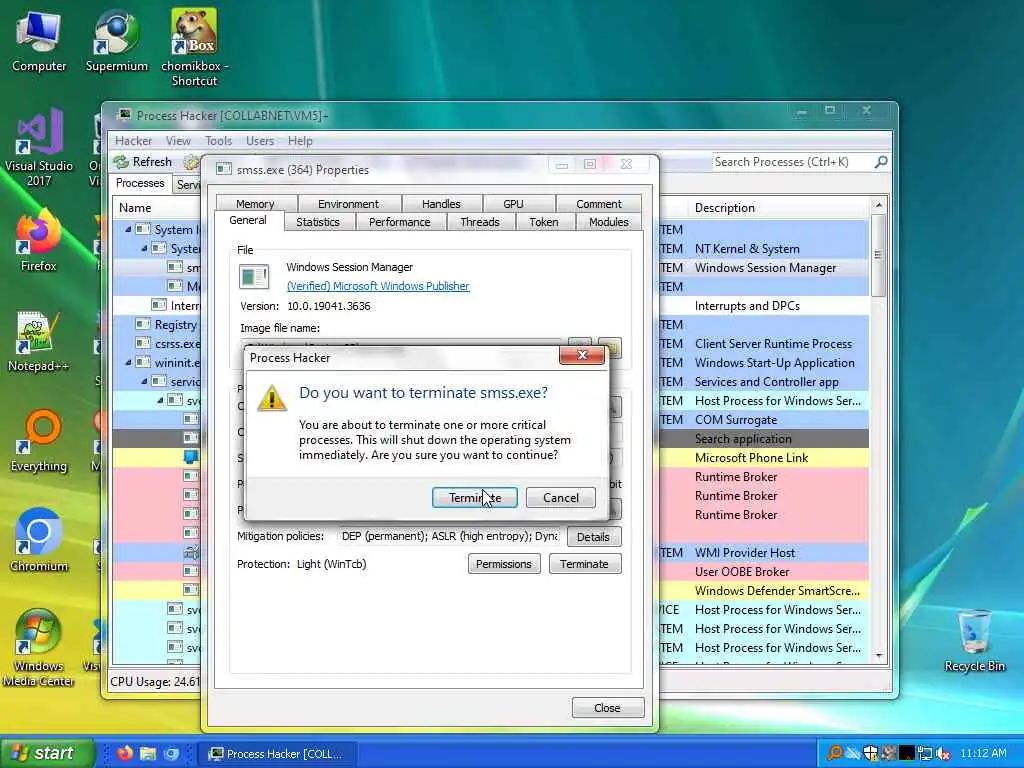Open the View menu in Process Hacker
1024x768 pixels.
click(178, 141)
